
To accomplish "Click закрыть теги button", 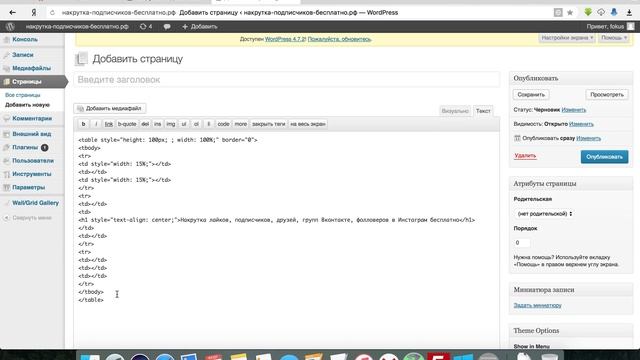I will (268, 124).
